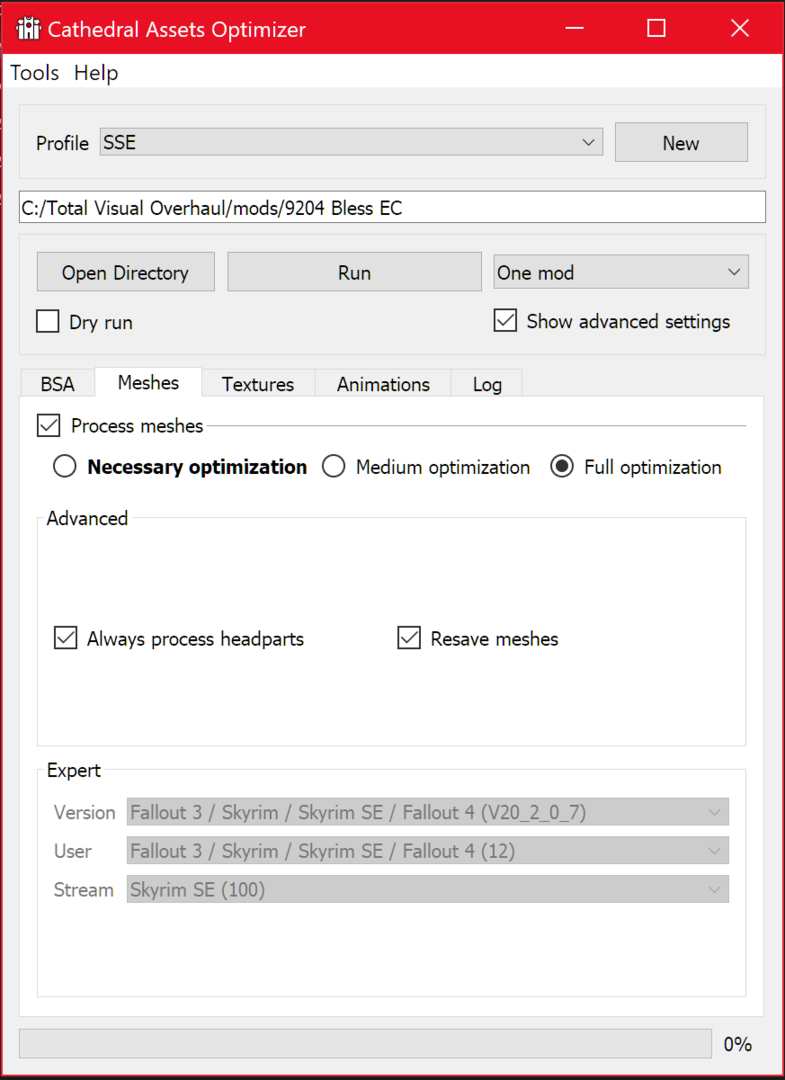
Task: Expand the Profile SSE dropdown
Action: pyautogui.click(x=351, y=143)
